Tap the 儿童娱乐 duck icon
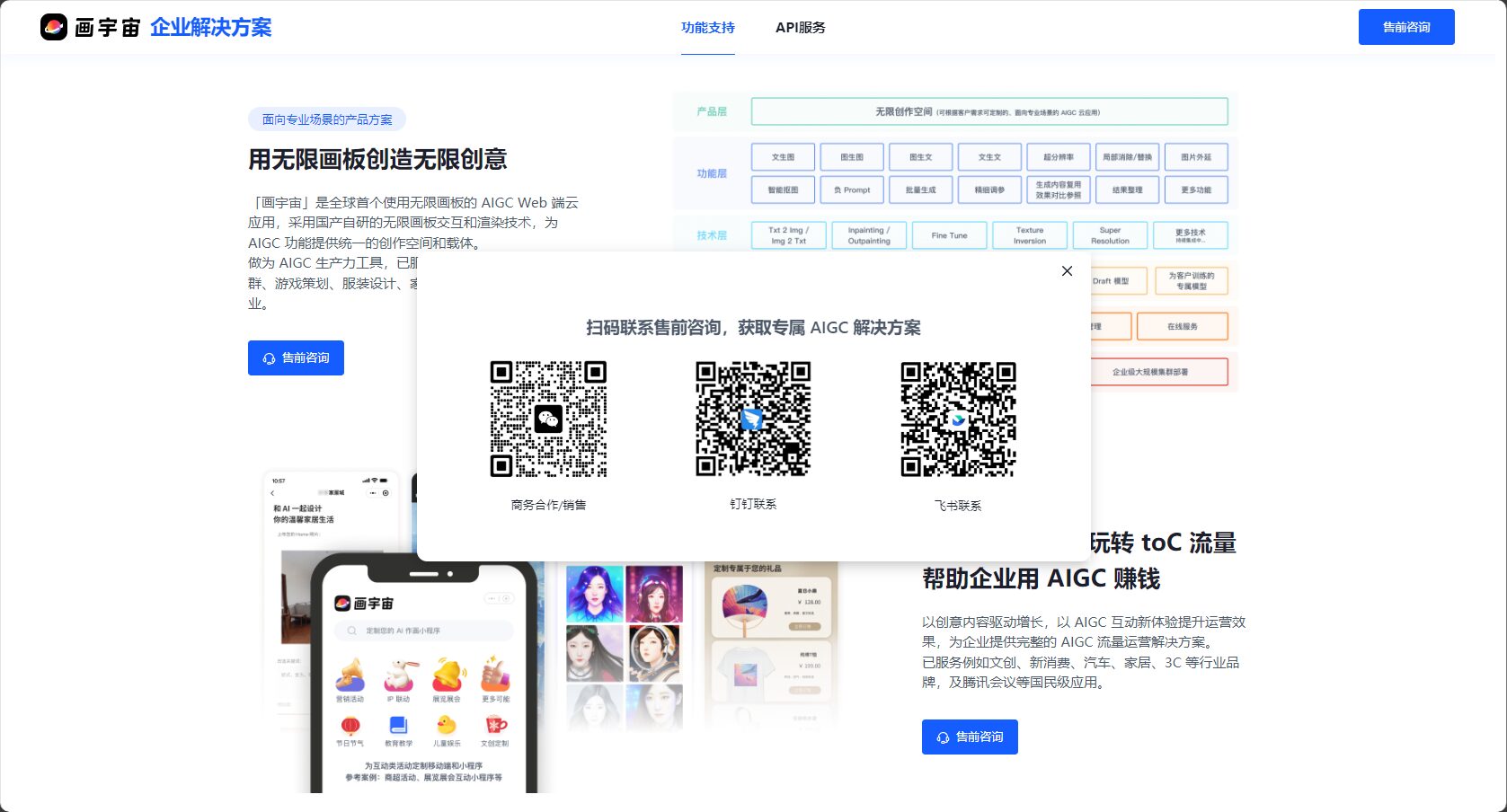This screenshot has width=1507, height=812. pyautogui.click(x=447, y=725)
